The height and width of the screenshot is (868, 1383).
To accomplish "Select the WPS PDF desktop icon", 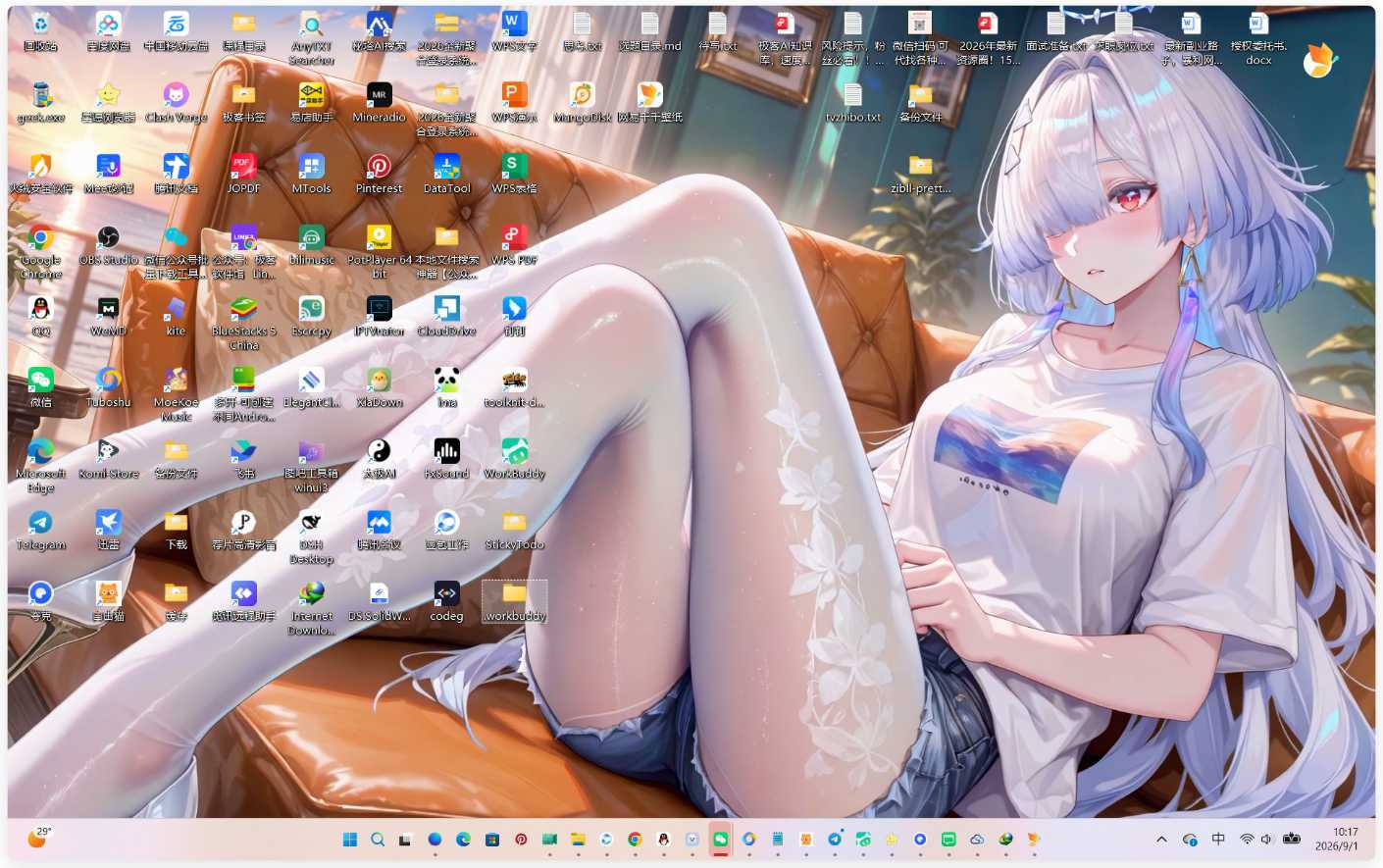I will tap(514, 246).
